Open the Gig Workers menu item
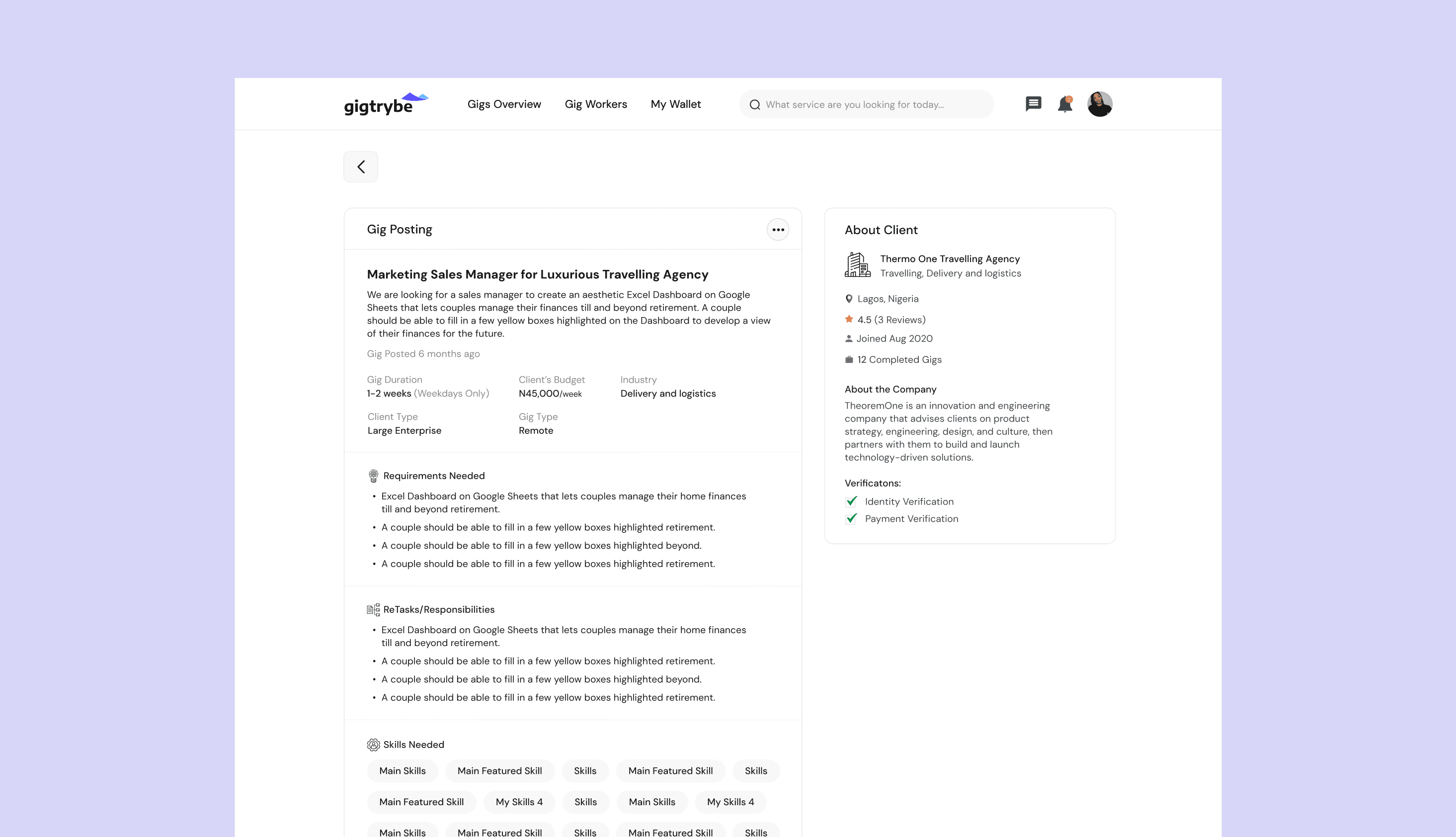1456x837 pixels. point(596,104)
